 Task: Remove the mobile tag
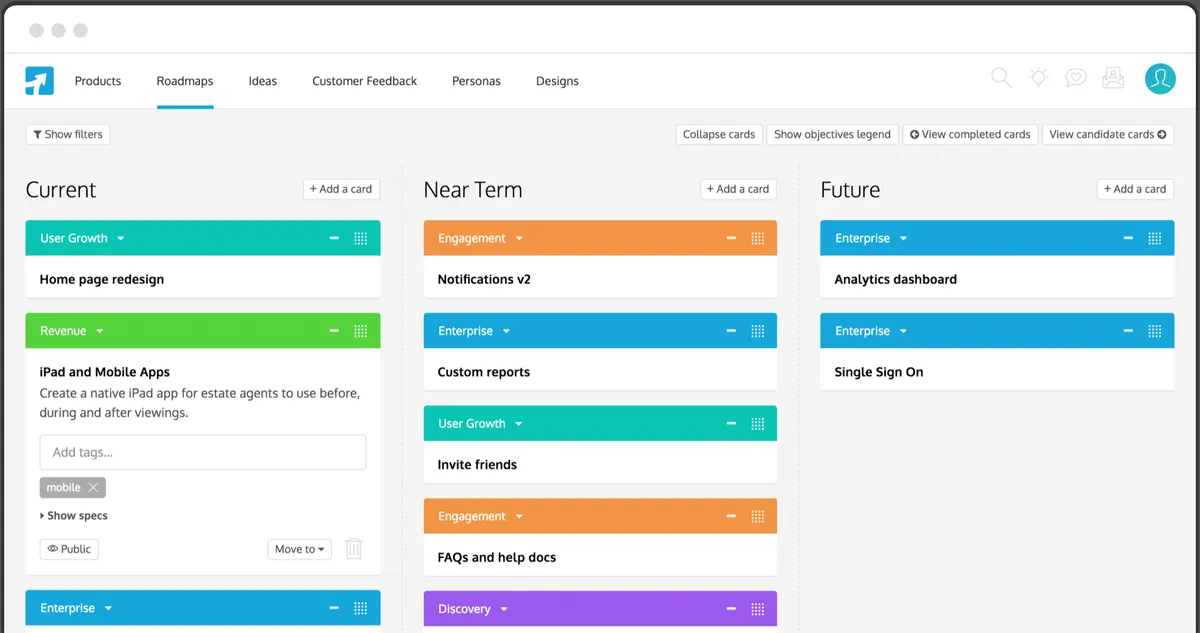pos(93,488)
